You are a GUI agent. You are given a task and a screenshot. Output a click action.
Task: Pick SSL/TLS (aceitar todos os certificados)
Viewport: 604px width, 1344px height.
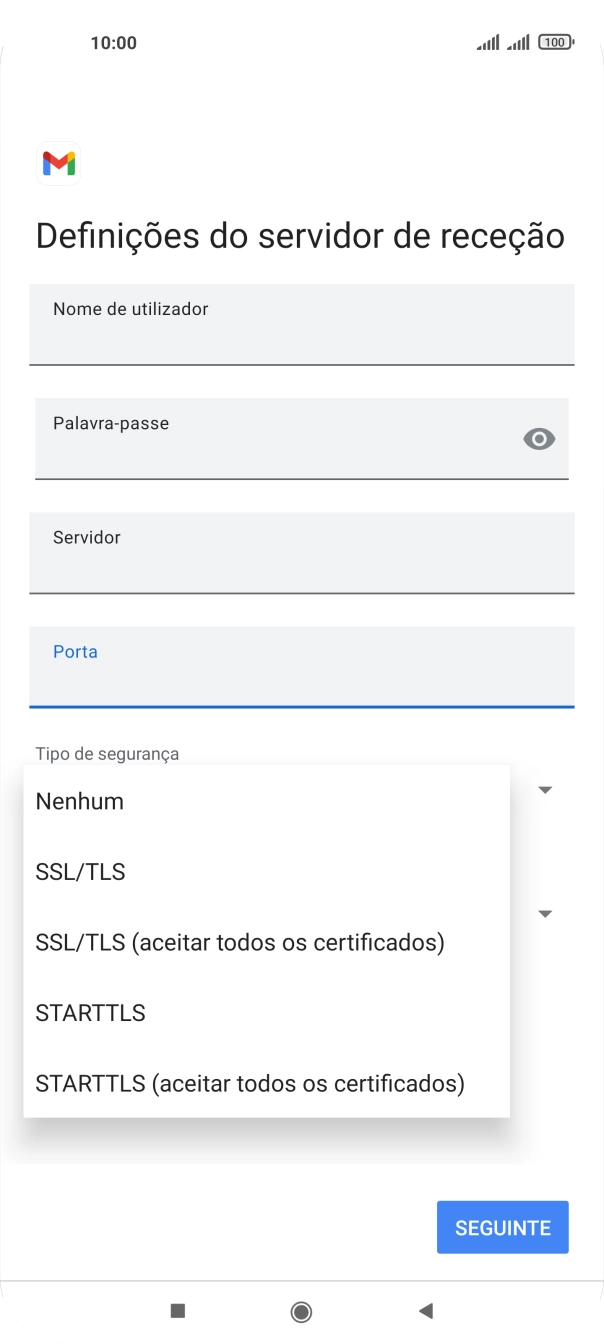[239, 941]
